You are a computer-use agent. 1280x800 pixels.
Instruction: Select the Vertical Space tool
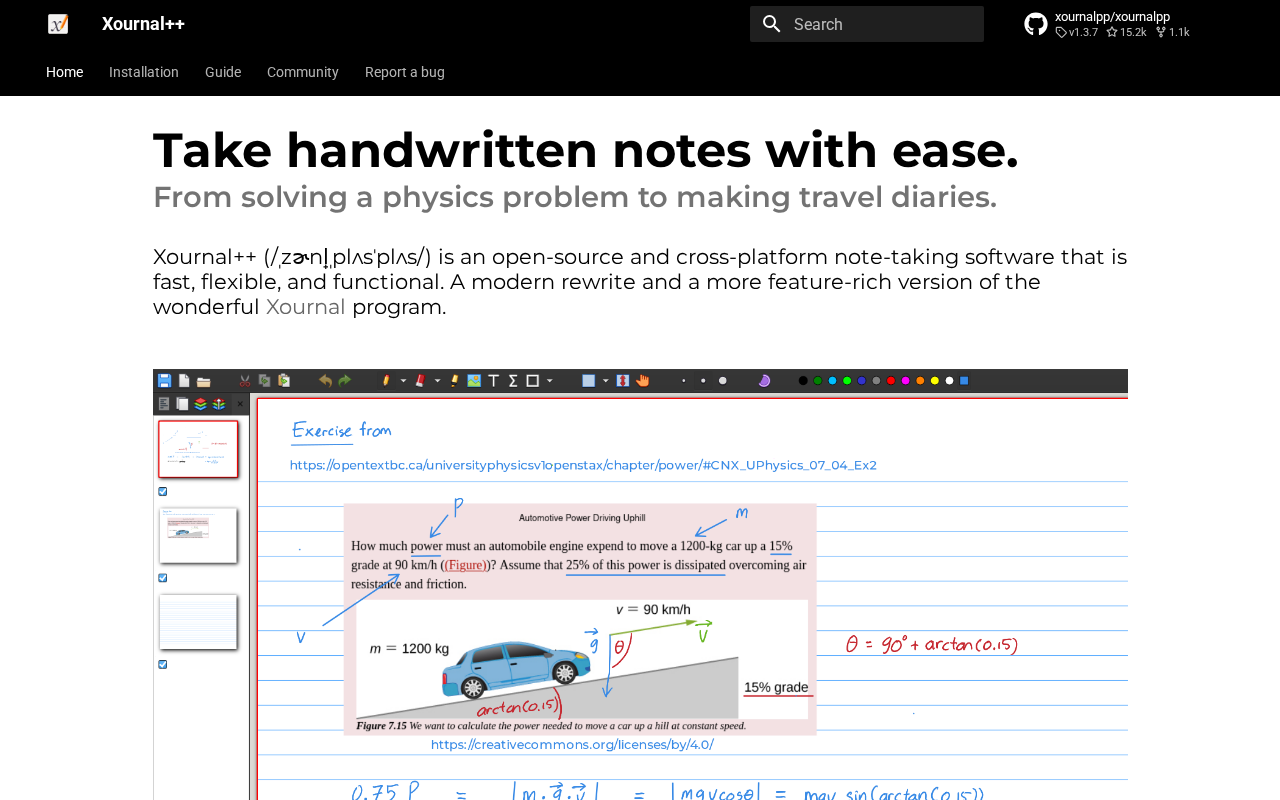(x=622, y=381)
